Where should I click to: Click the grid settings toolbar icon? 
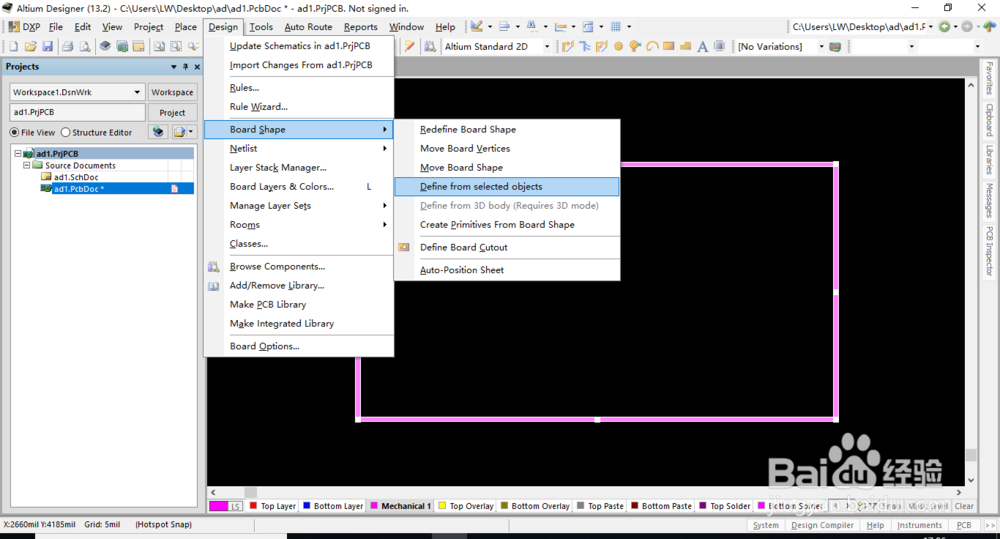(x=615, y=26)
